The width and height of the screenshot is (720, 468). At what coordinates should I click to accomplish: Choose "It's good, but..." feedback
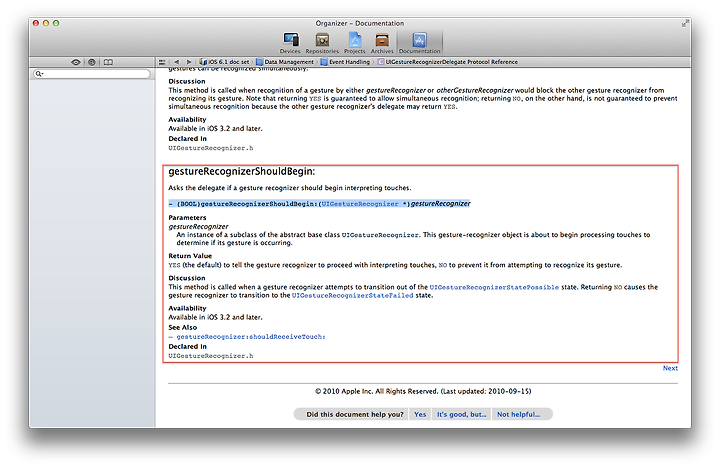(461, 414)
